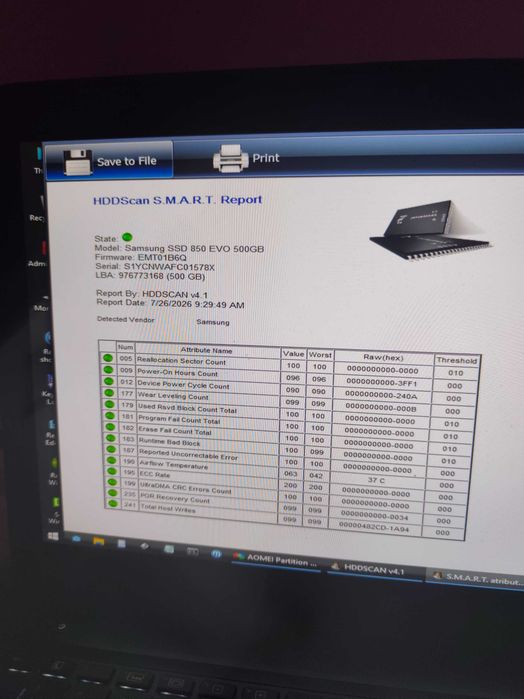
Task: Click green status dot for Erase Fail Count Total
Action: click(110, 427)
